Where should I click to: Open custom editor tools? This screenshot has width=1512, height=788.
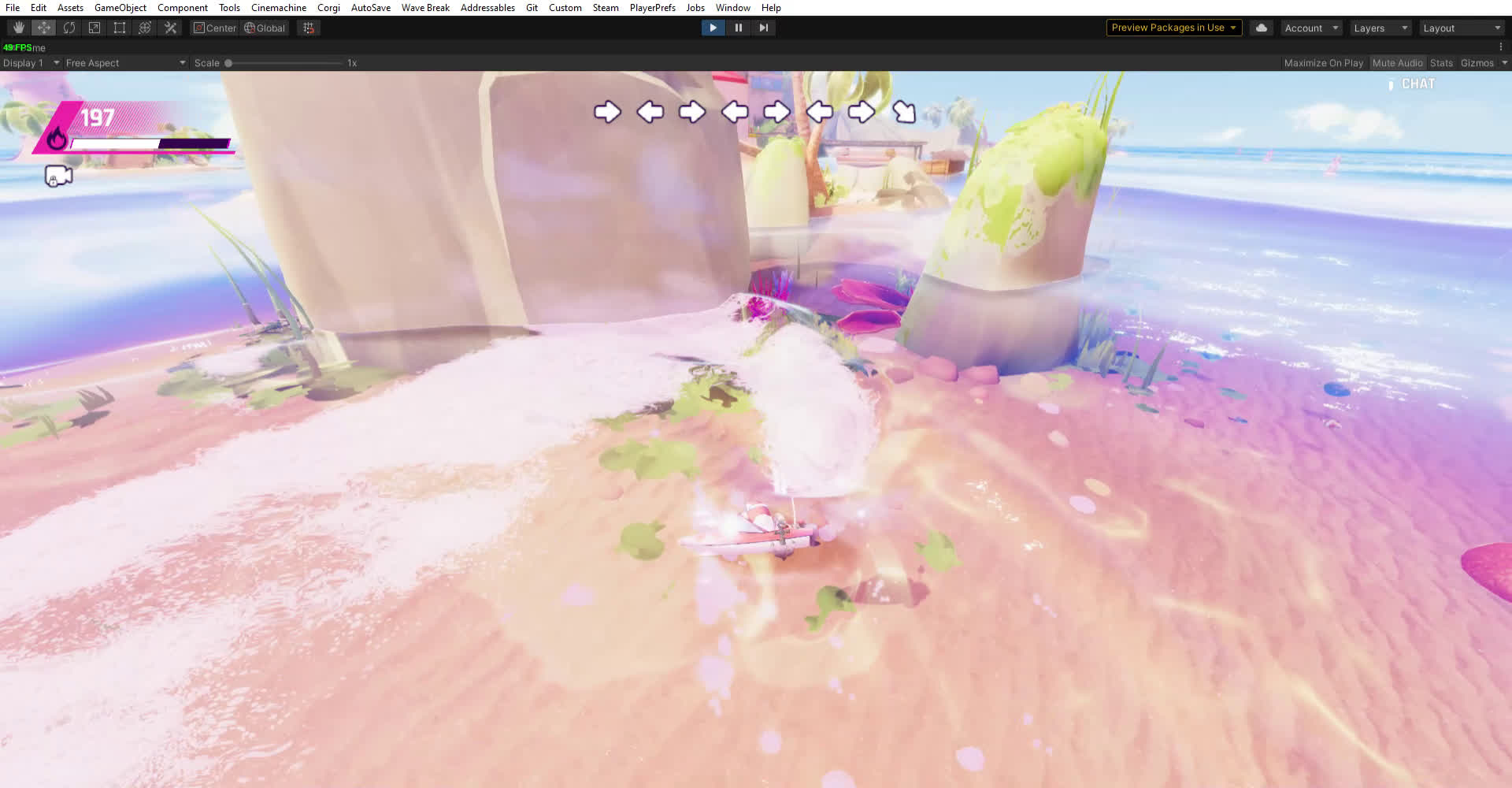(x=170, y=28)
